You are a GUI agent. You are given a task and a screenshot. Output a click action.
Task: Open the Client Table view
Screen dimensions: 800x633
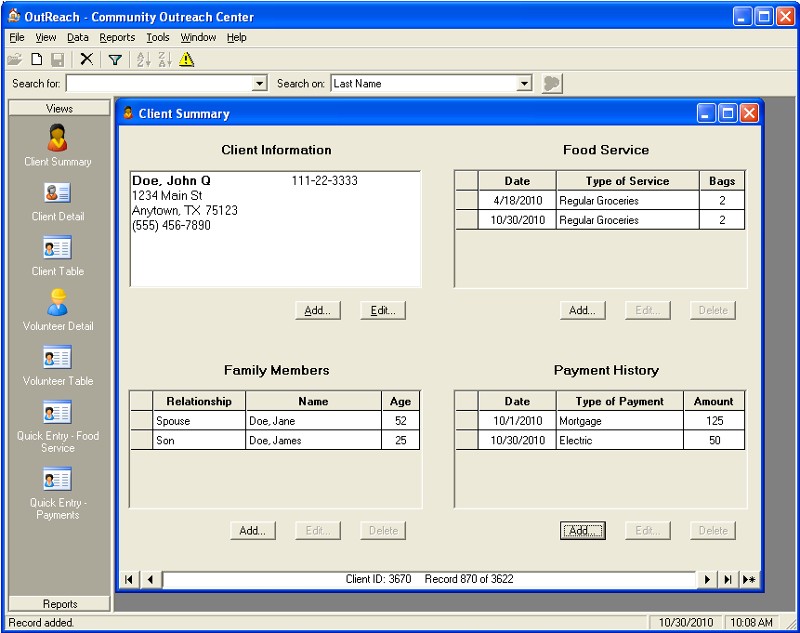(57, 248)
